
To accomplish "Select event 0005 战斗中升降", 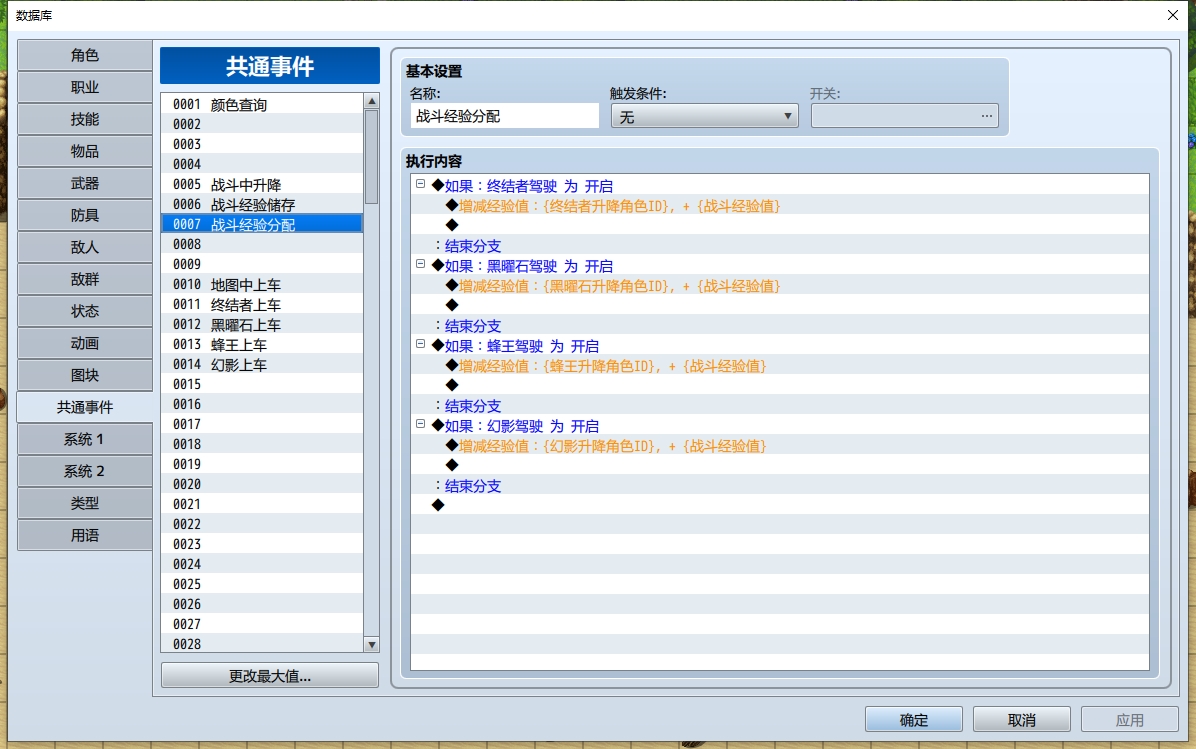I will (262, 184).
